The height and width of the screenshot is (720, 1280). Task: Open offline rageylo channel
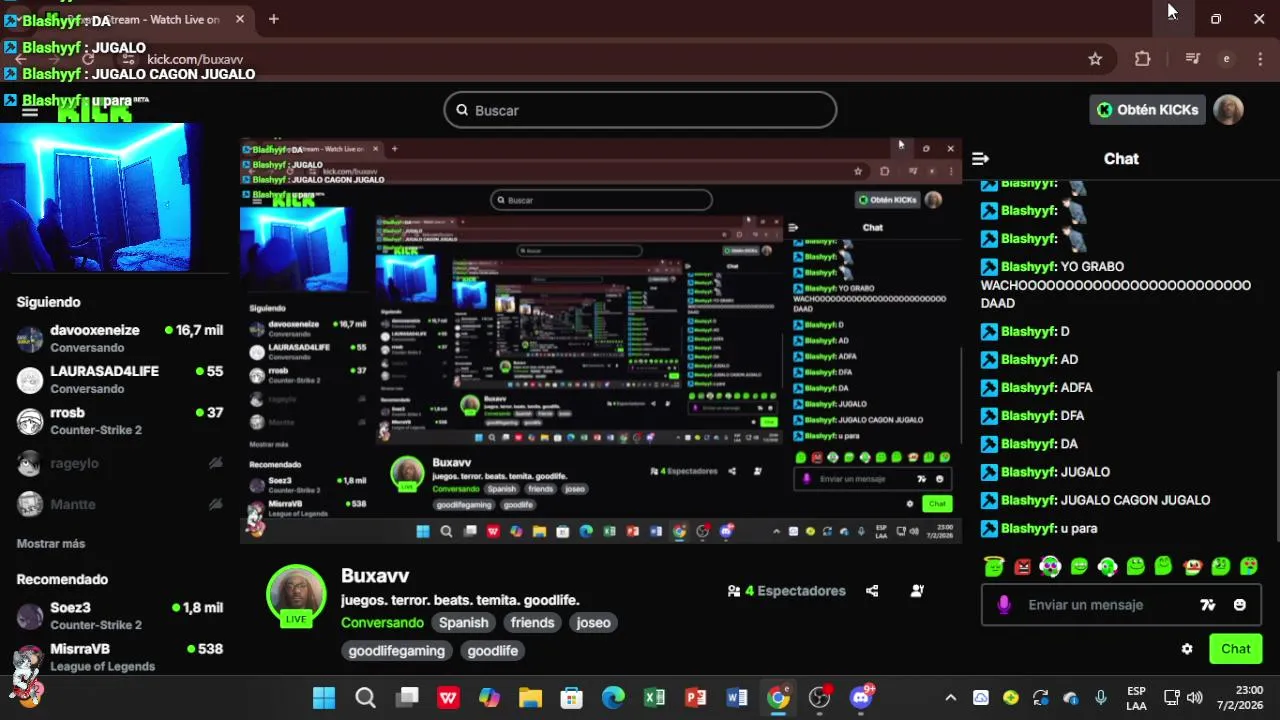point(120,463)
